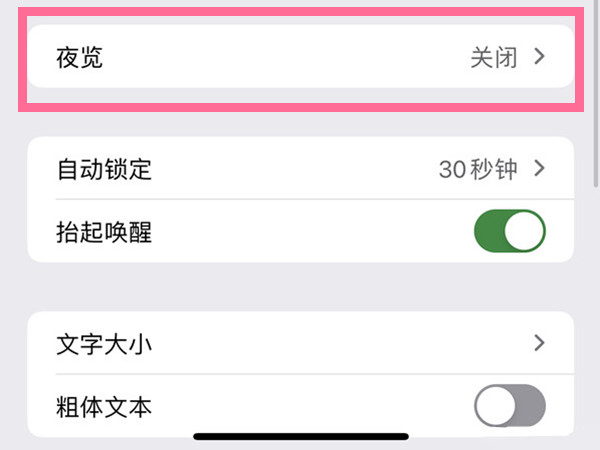Tap the home indicator bar at bottom
This screenshot has height=450, width=600.
point(301,437)
